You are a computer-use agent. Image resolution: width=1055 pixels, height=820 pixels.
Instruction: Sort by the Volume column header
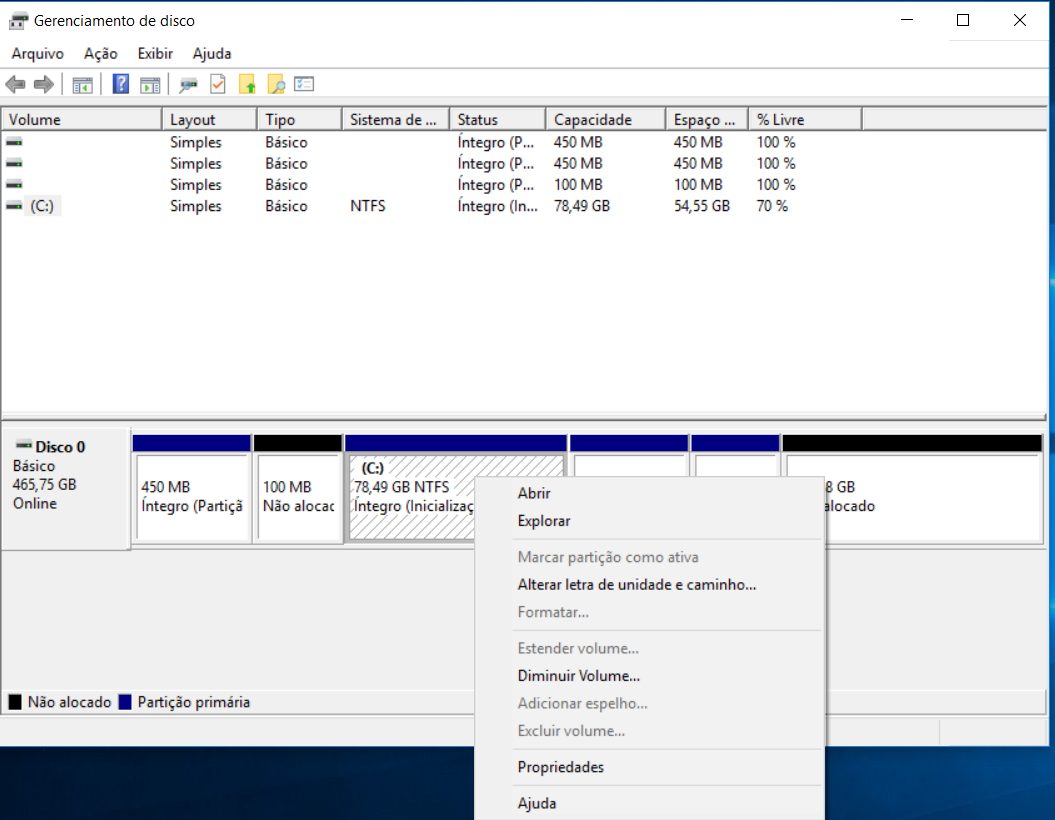tap(81, 120)
